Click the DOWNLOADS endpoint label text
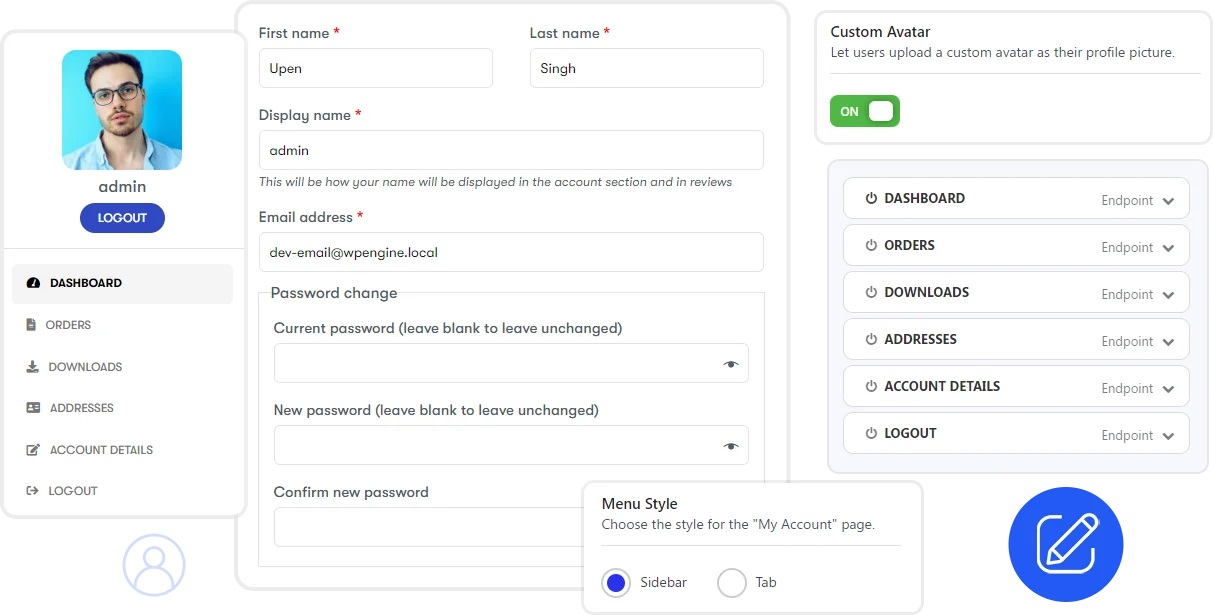Viewport: 1213px width, 615px height. (x=926, y=292)
